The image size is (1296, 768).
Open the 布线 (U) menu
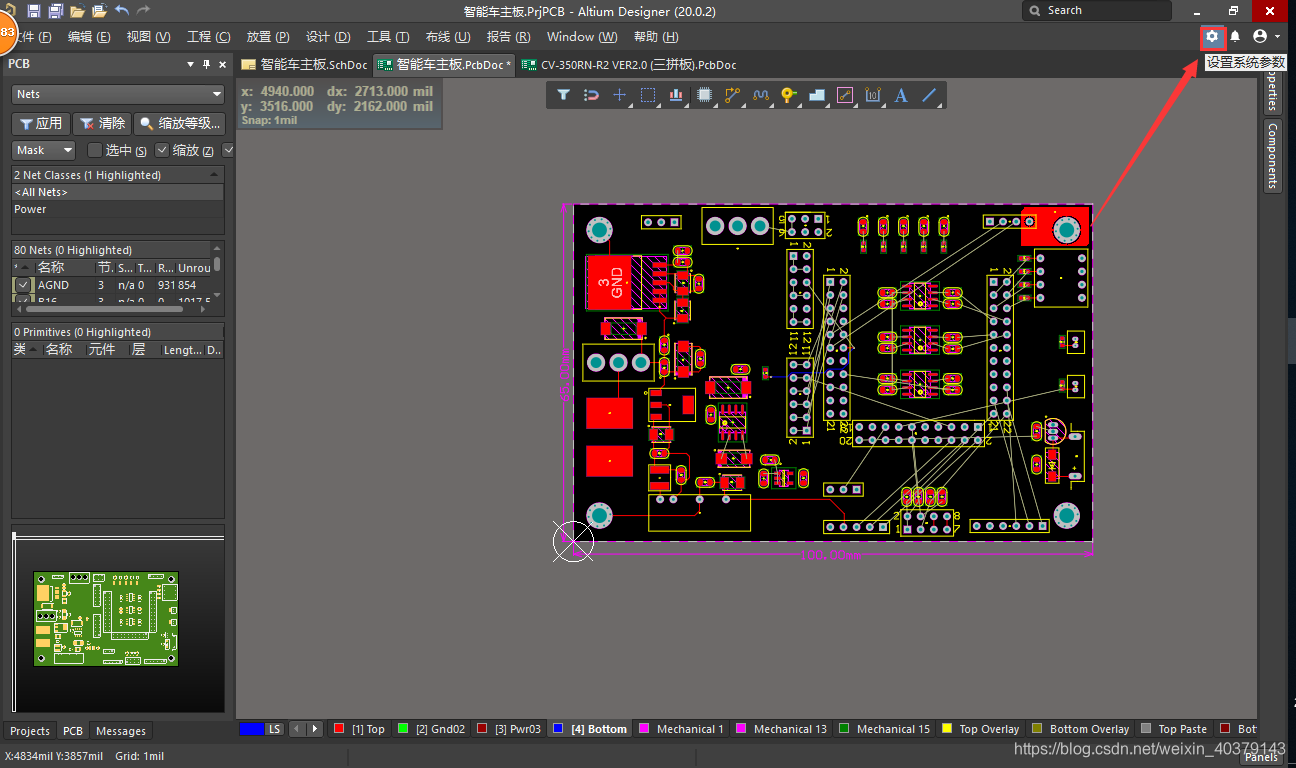(448, 36)
